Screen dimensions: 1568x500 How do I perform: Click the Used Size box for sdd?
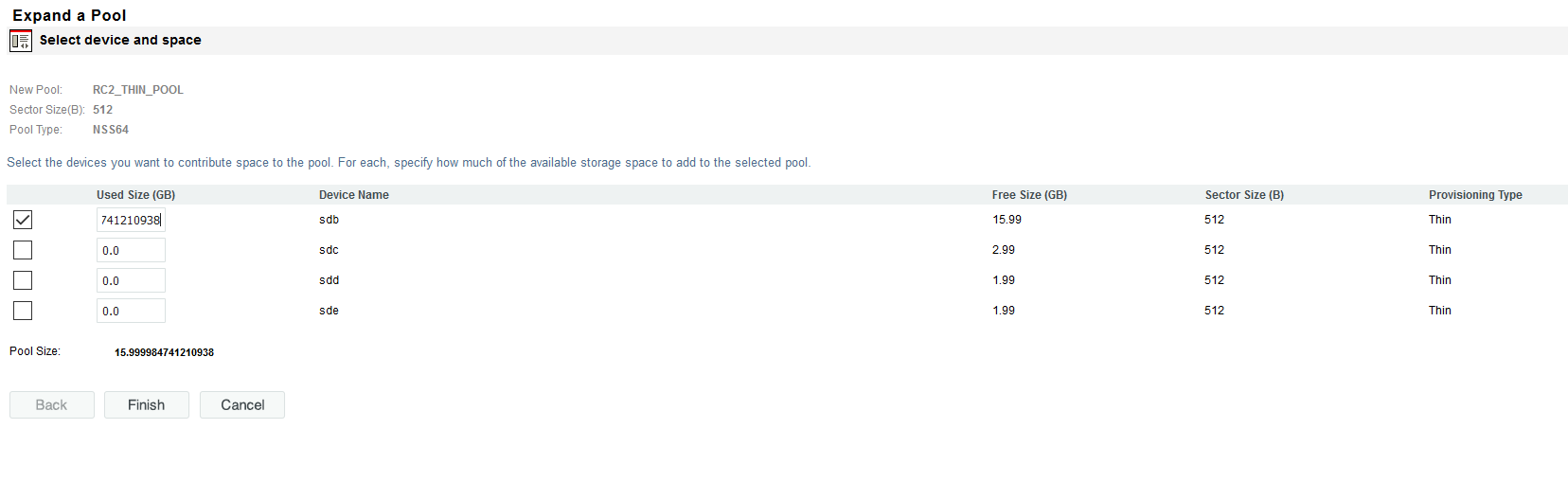tap(131, 281)
